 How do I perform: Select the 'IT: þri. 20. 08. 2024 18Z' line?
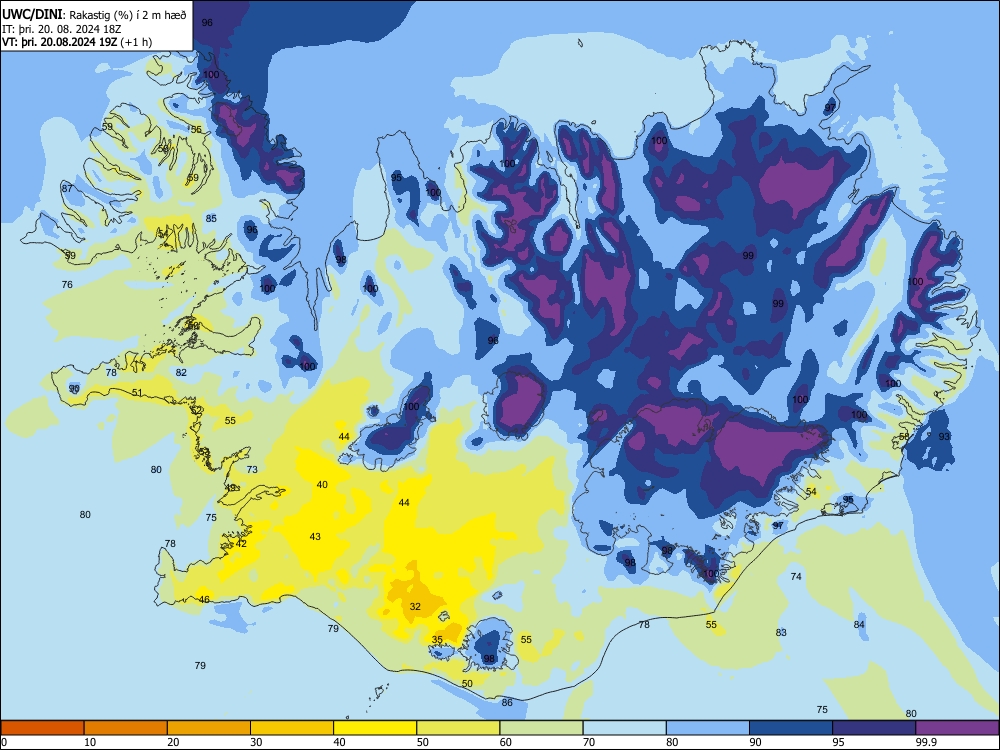point(62,29)
